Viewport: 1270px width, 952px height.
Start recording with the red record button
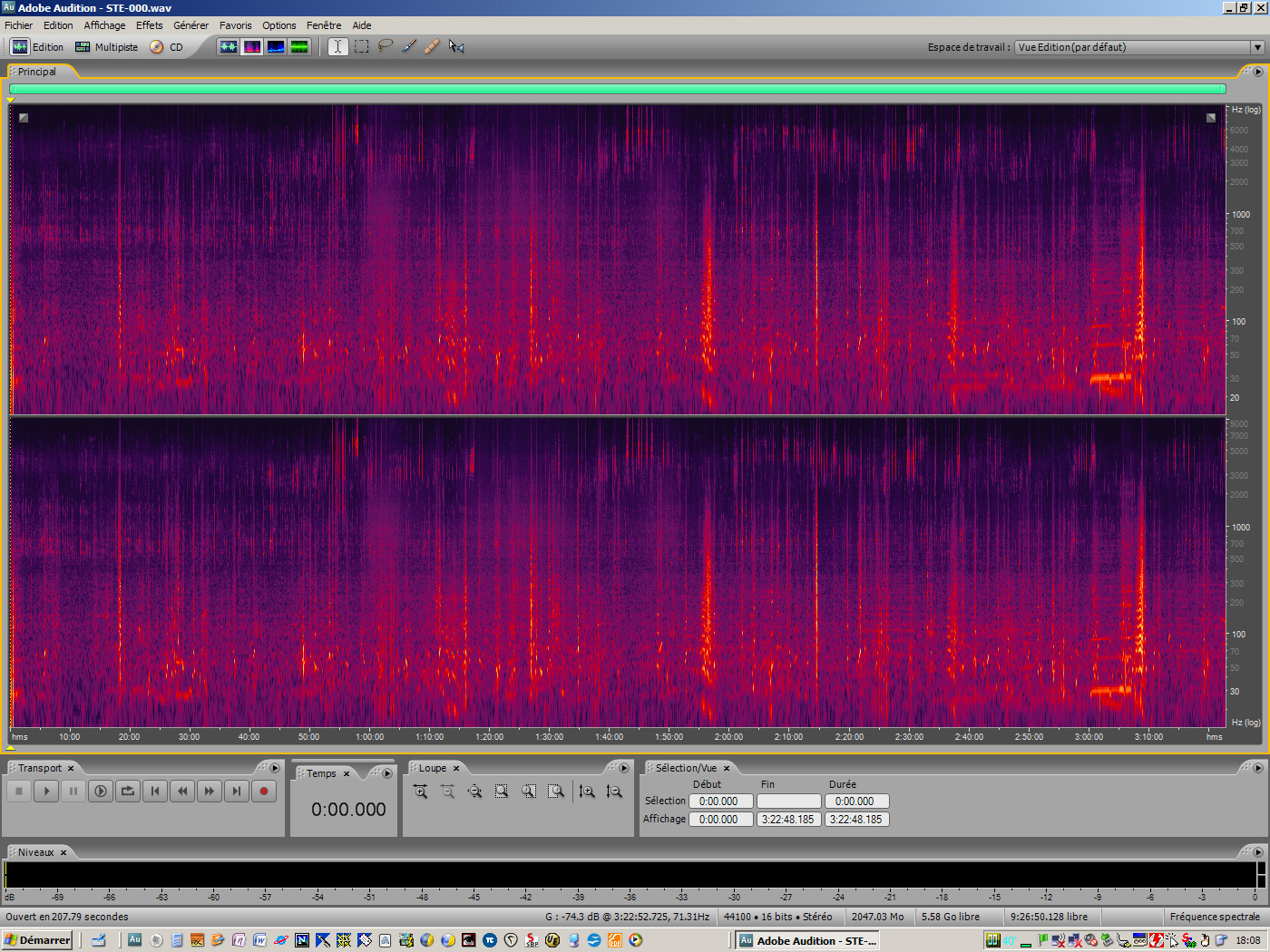pyautogui.click(x=263, y=791)
